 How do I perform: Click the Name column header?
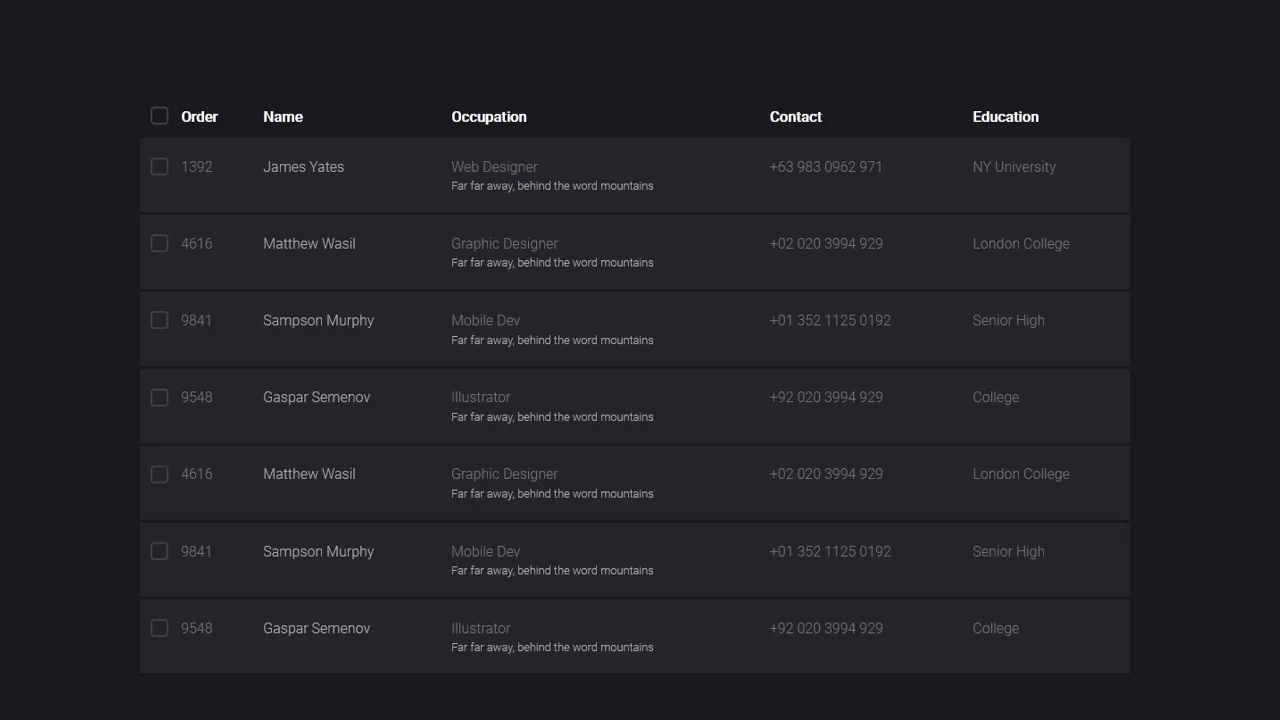coord(283,117)
